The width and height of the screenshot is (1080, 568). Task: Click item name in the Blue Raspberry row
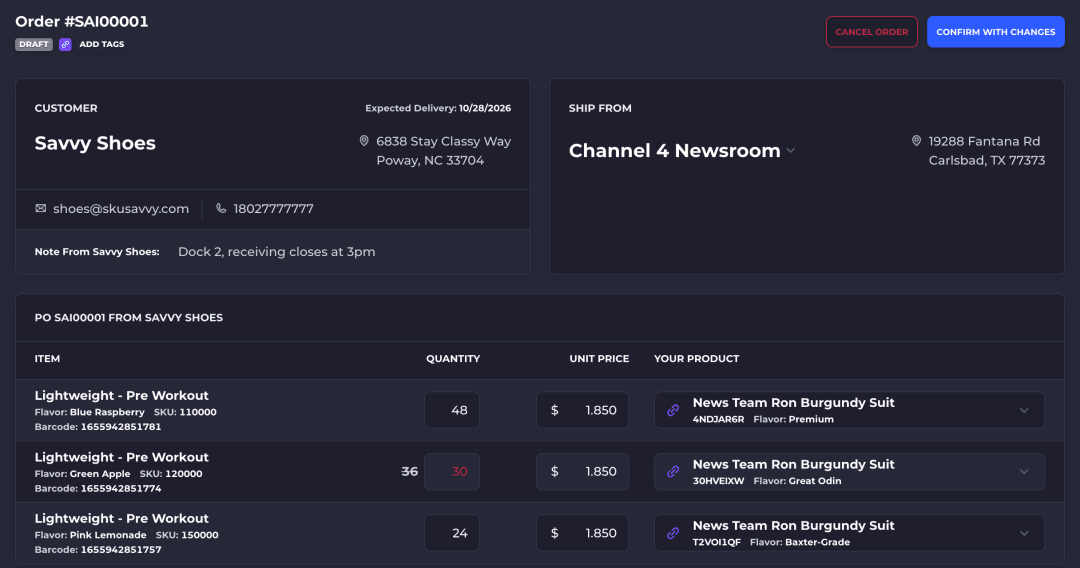coord(121,396)
